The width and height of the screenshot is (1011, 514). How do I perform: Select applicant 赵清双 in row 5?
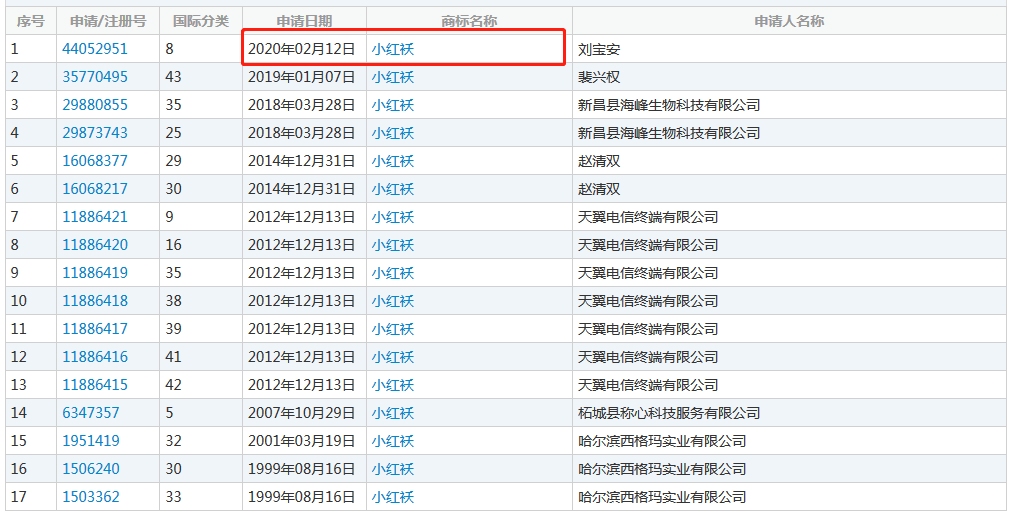pyautogui.click(x=599, y=161)
